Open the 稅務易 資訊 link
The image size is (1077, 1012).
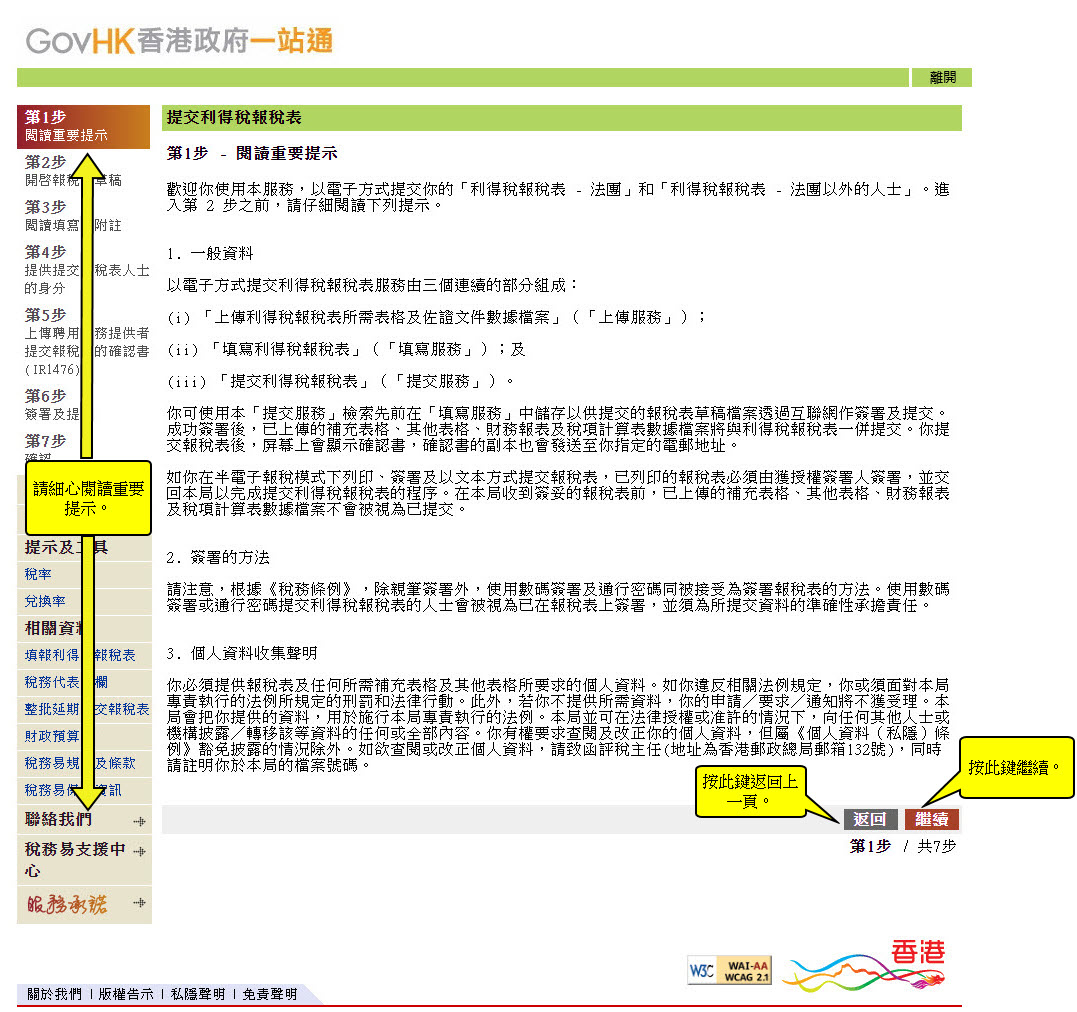(73, 790)
